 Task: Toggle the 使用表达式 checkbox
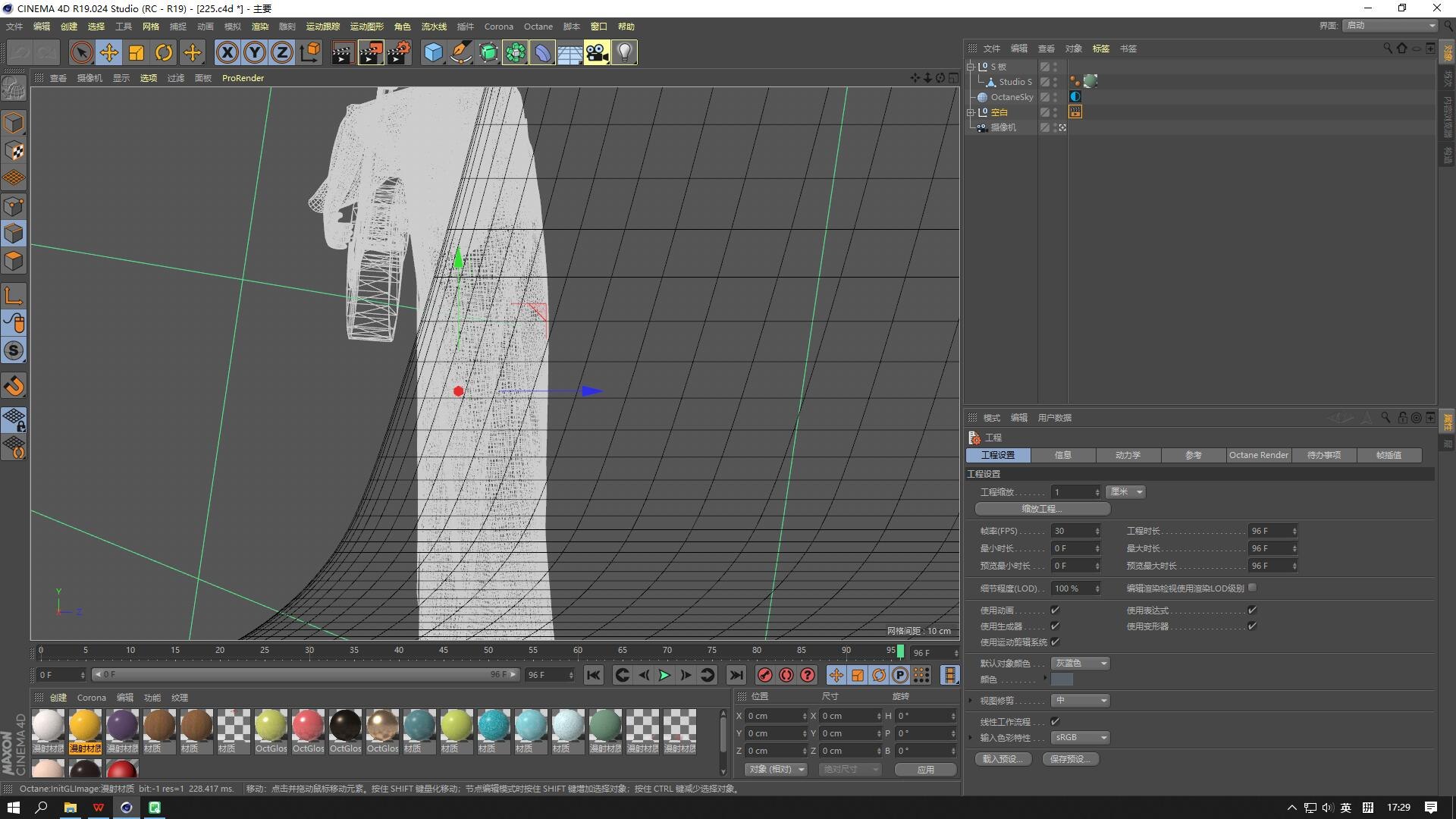pyautogui.click(x=1252, y=610)
